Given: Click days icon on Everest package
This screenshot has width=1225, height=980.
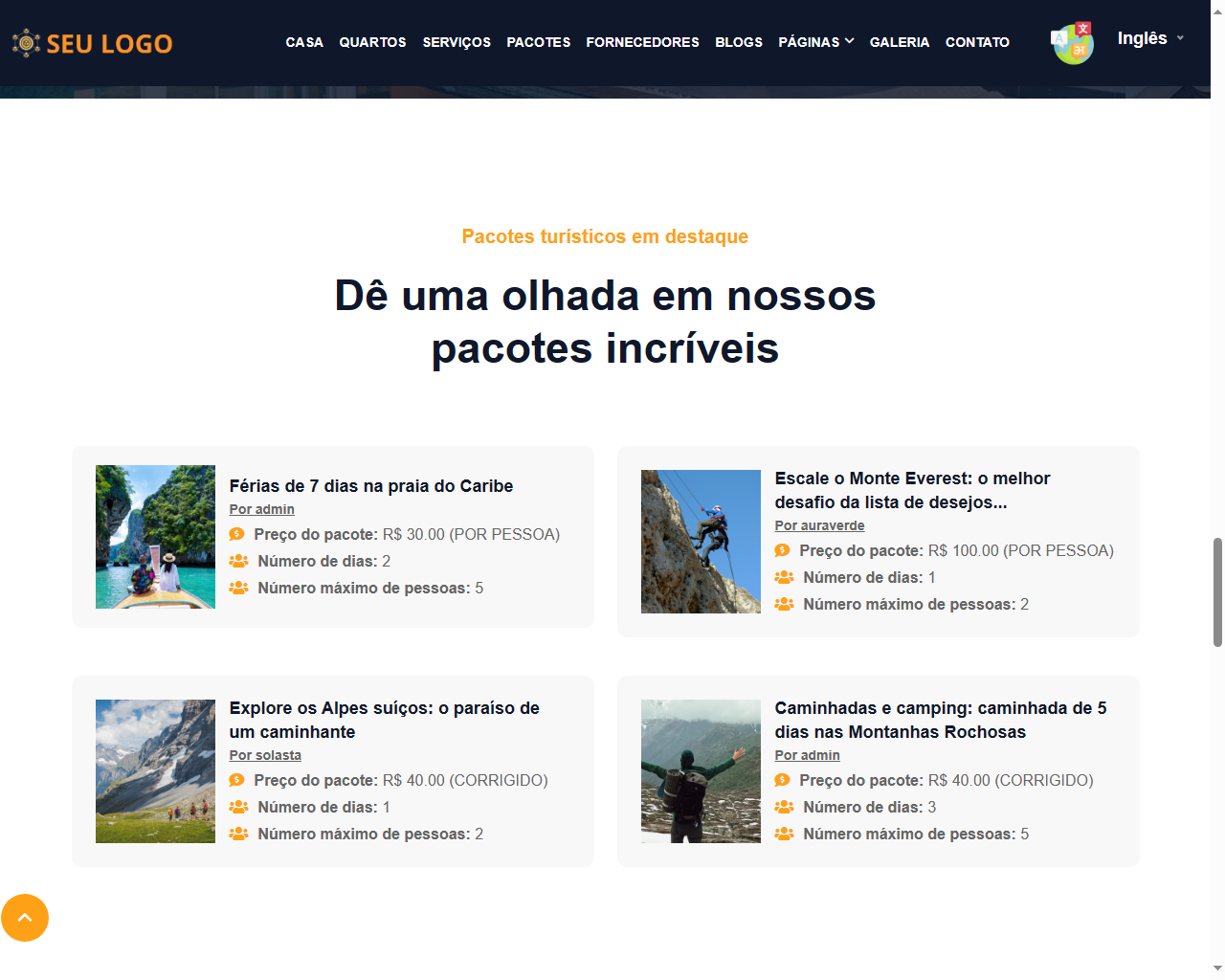Looking at the screenshot, I should click(784, 577).
